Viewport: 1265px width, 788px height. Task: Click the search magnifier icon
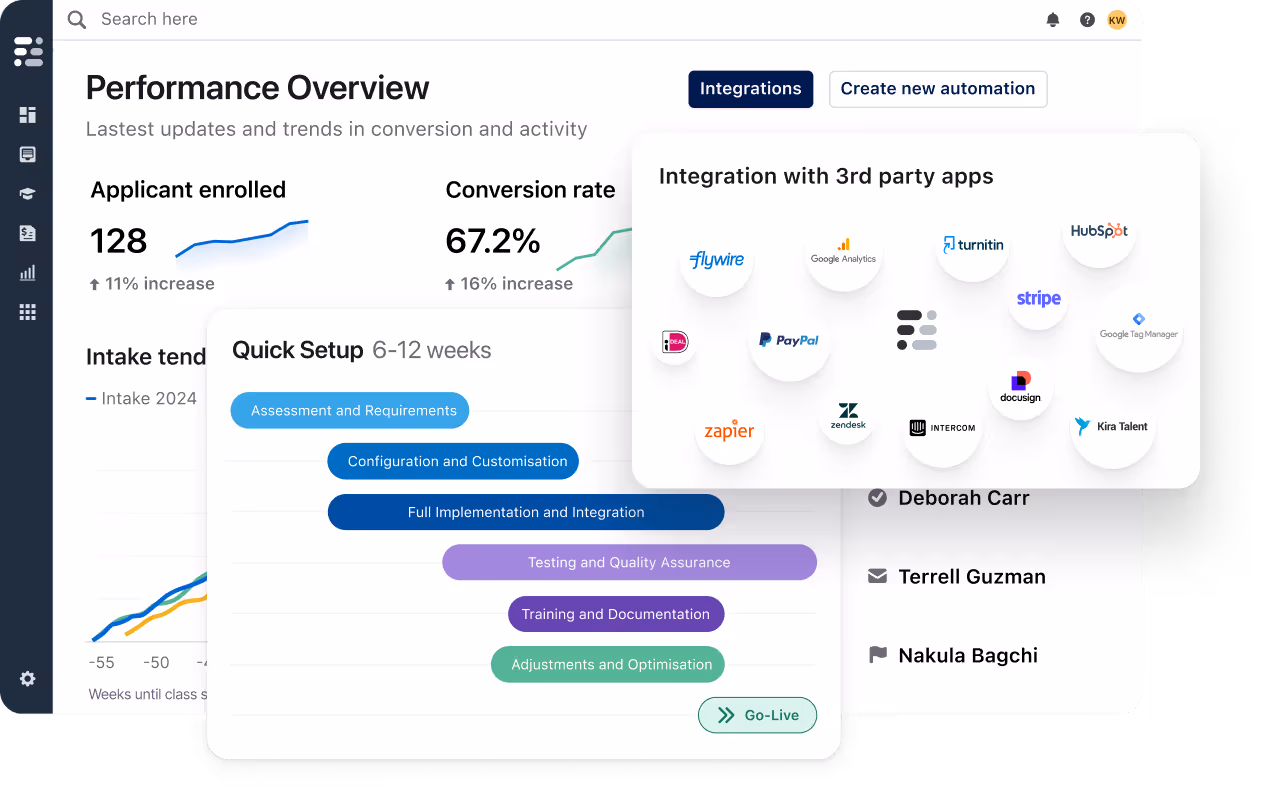coord(76,19)
